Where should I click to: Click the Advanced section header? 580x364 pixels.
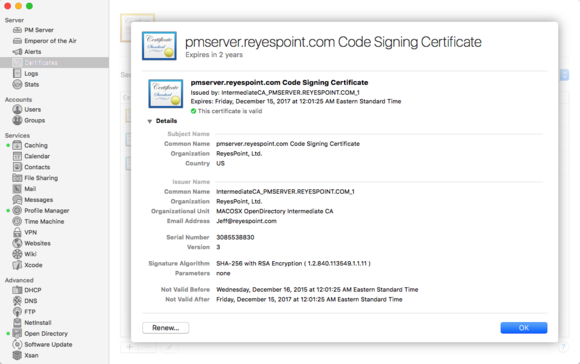point(19,280)
